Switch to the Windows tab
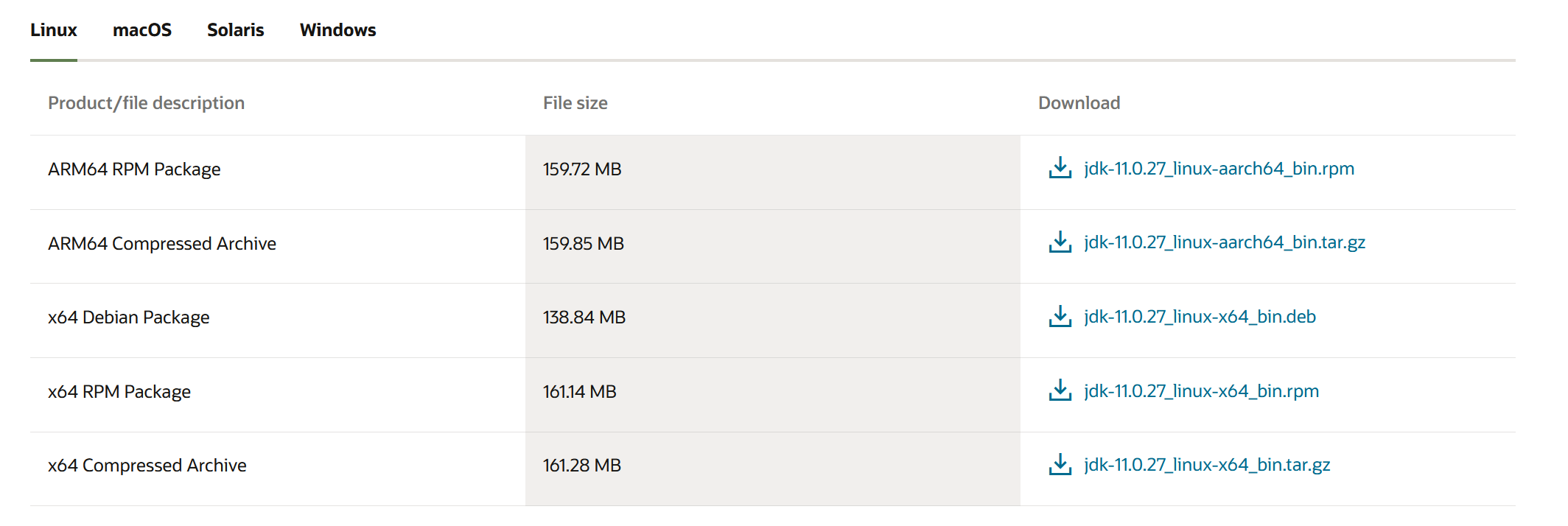Viewport: 1568px width, 526px height. (337, 30)
